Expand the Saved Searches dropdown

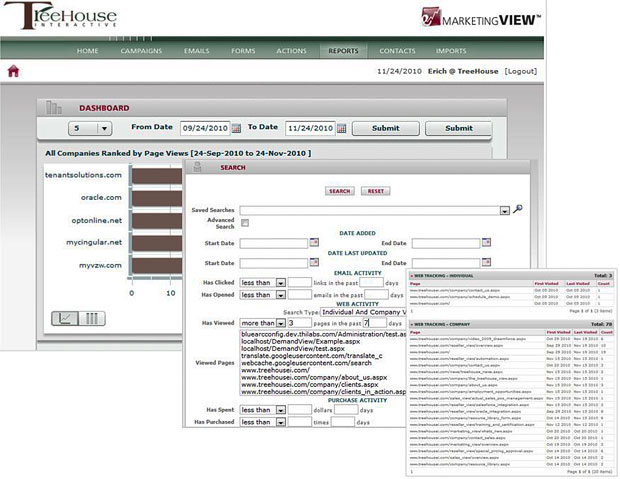[x=504, y=211]
